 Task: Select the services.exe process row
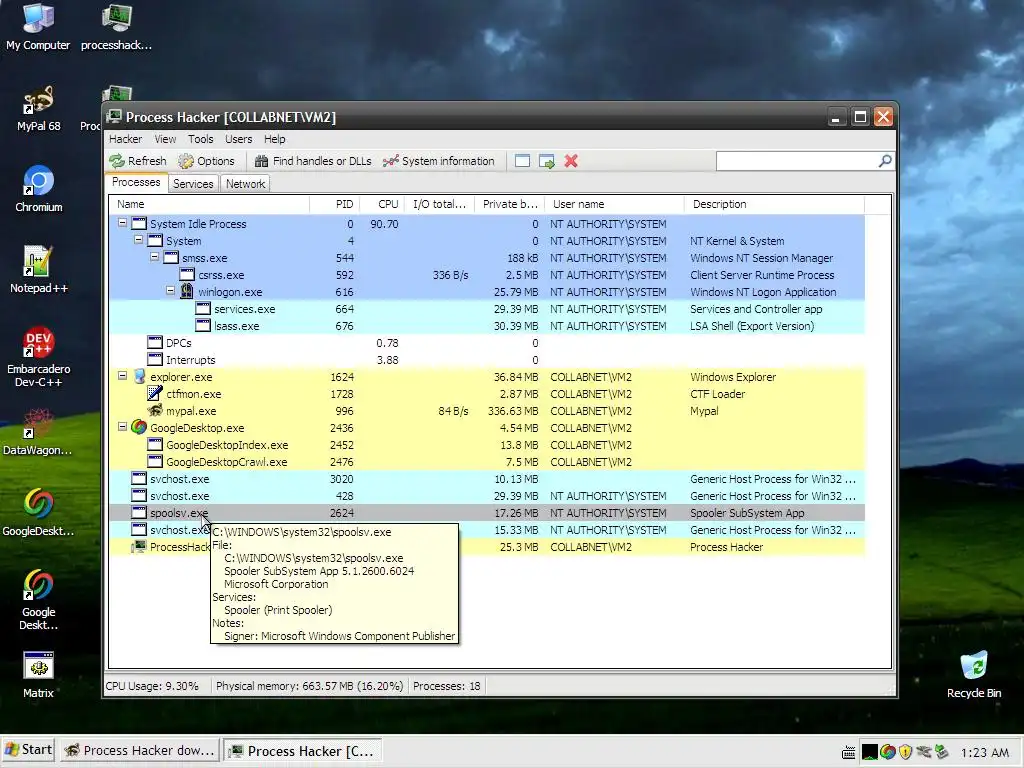(487, 309)
